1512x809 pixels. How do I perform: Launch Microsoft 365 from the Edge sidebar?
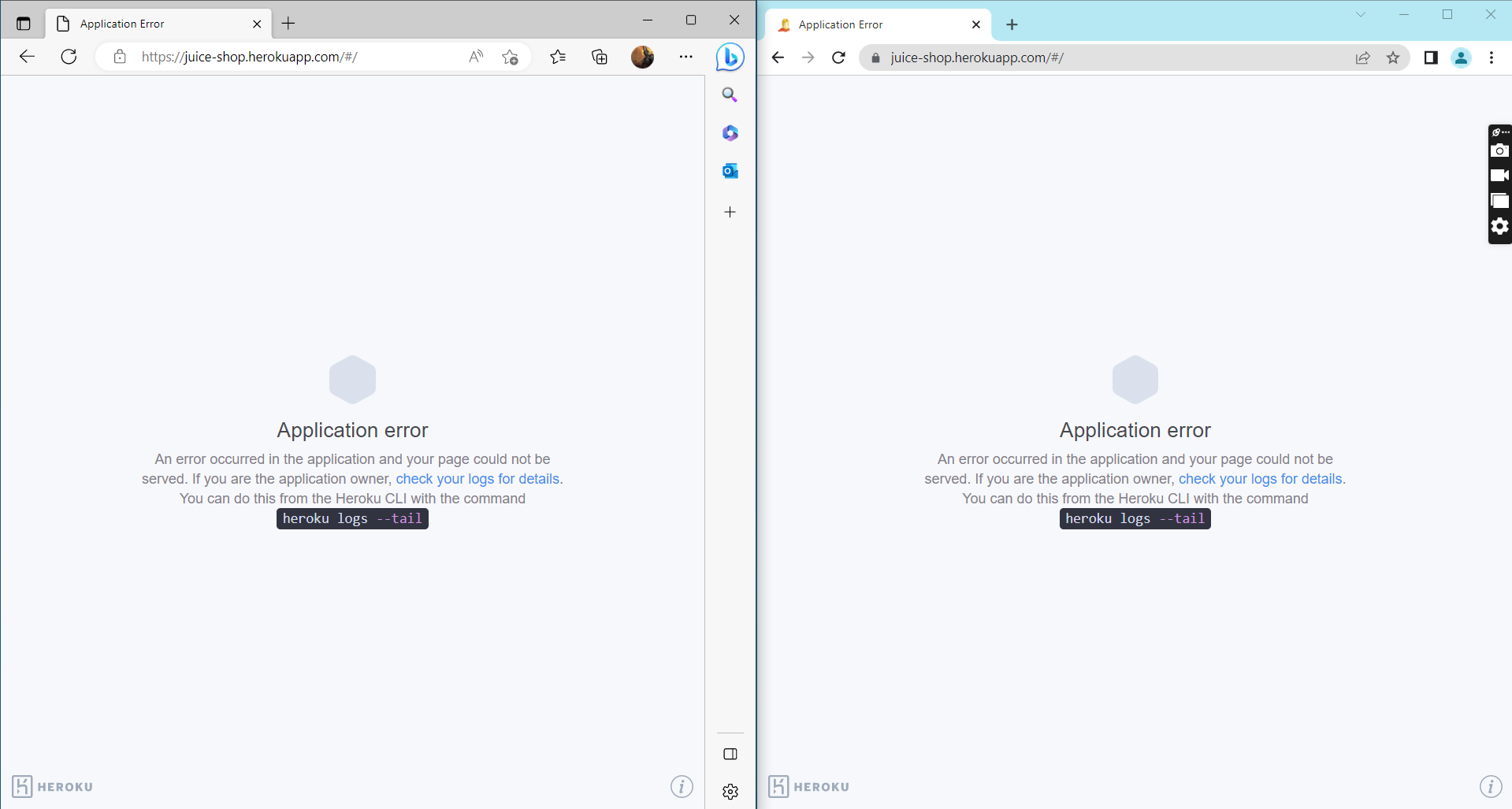point(730,133)
